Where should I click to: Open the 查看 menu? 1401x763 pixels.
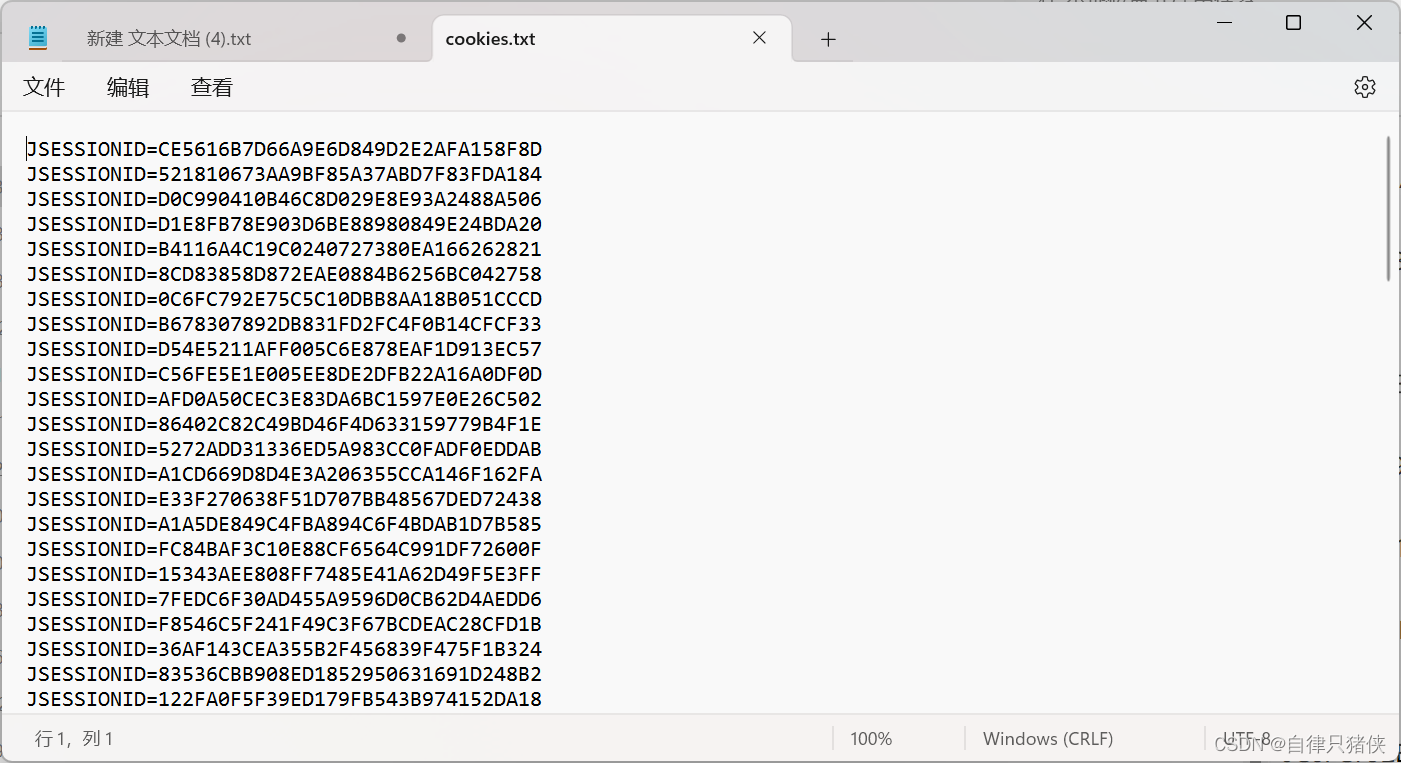(x=212, y=87)
